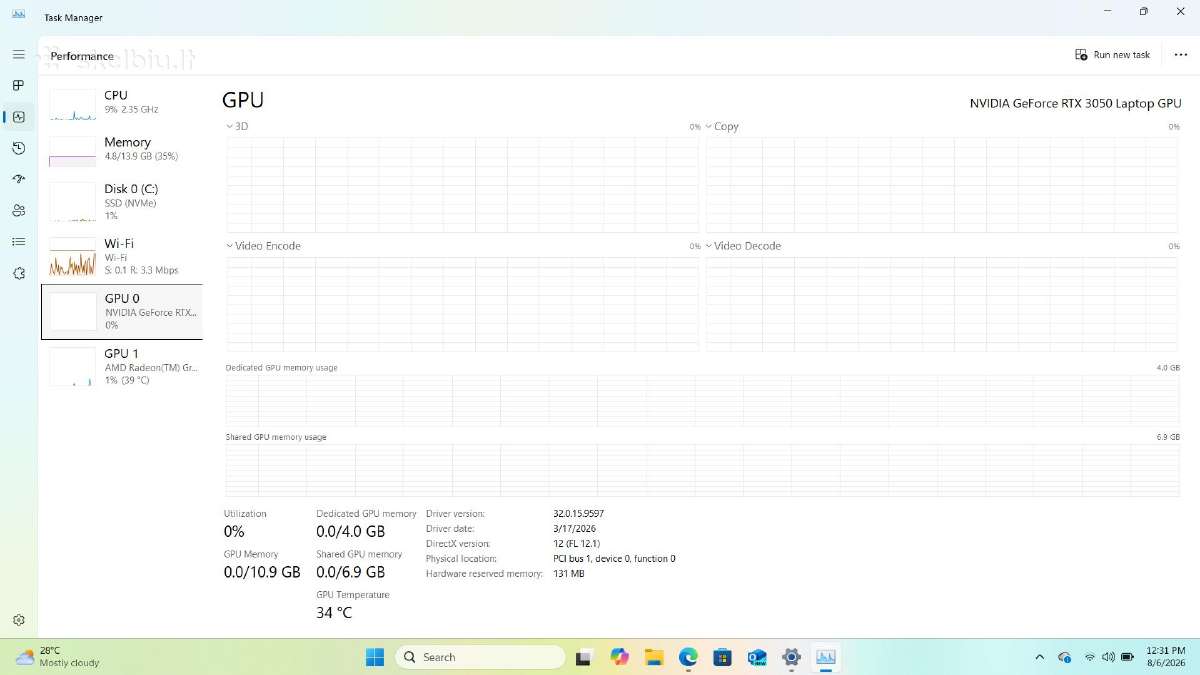Image resolution: width=1200 pixels, height=675 pixels.
Task: Click the driver version 32.0.15.9597 value
Action: click(578, 514)
